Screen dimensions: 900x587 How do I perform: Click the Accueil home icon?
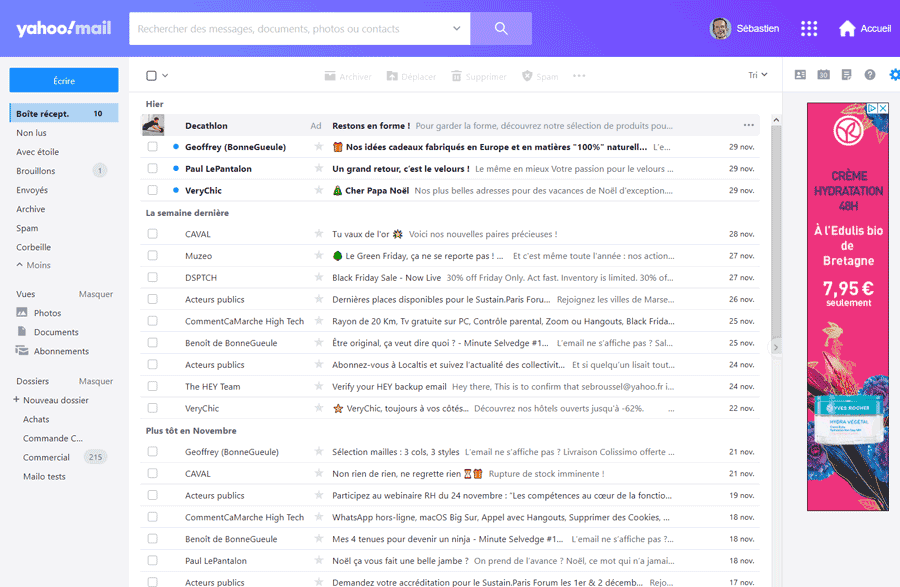coord(847,28)
